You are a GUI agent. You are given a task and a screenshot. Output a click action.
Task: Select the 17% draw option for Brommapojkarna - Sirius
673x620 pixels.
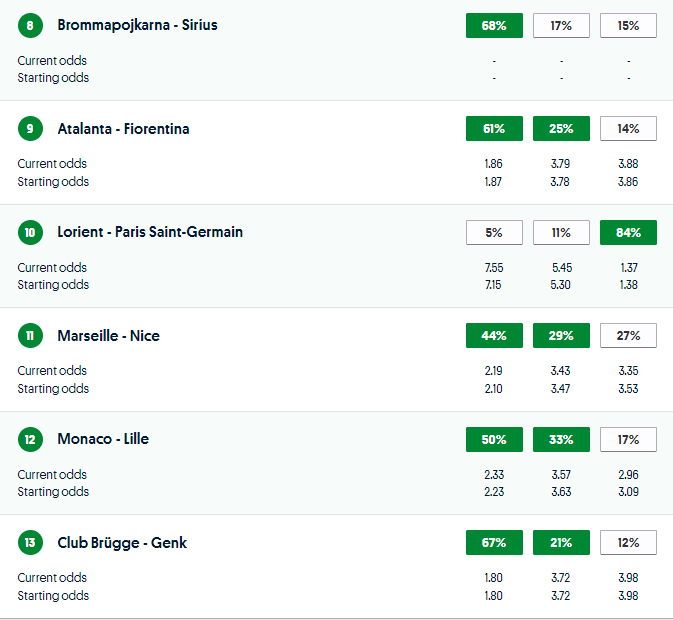561,25
